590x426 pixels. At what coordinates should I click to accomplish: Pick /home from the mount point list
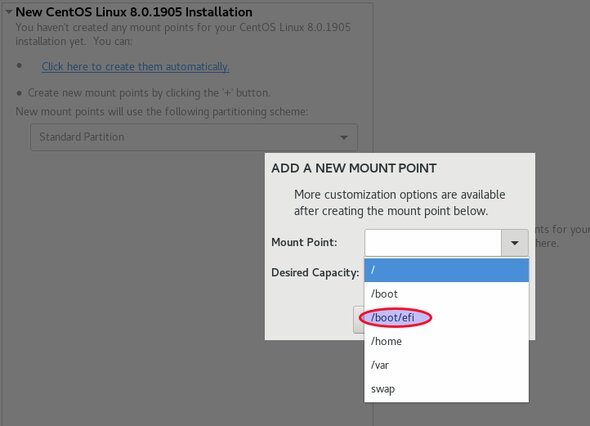(446, 341)
